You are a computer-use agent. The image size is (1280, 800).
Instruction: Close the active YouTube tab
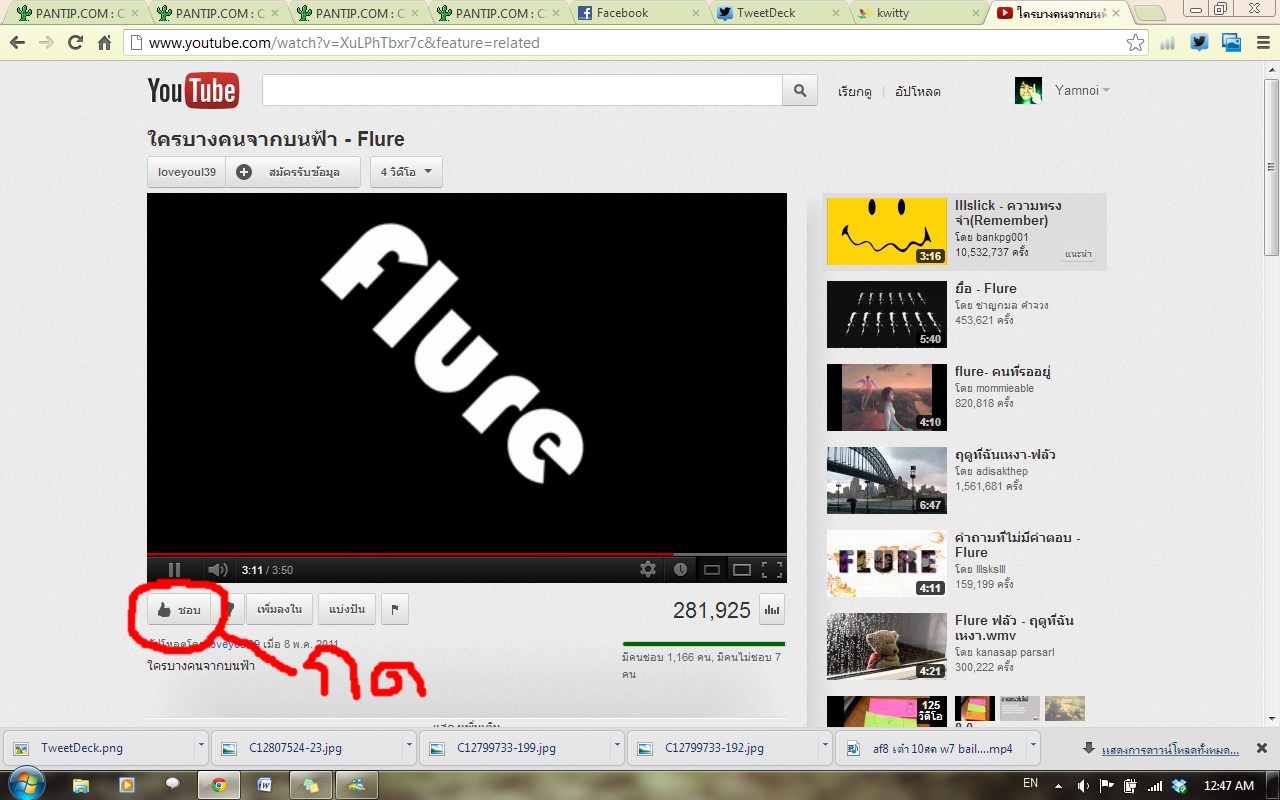pyautogui.click(x=1118, y=13)
